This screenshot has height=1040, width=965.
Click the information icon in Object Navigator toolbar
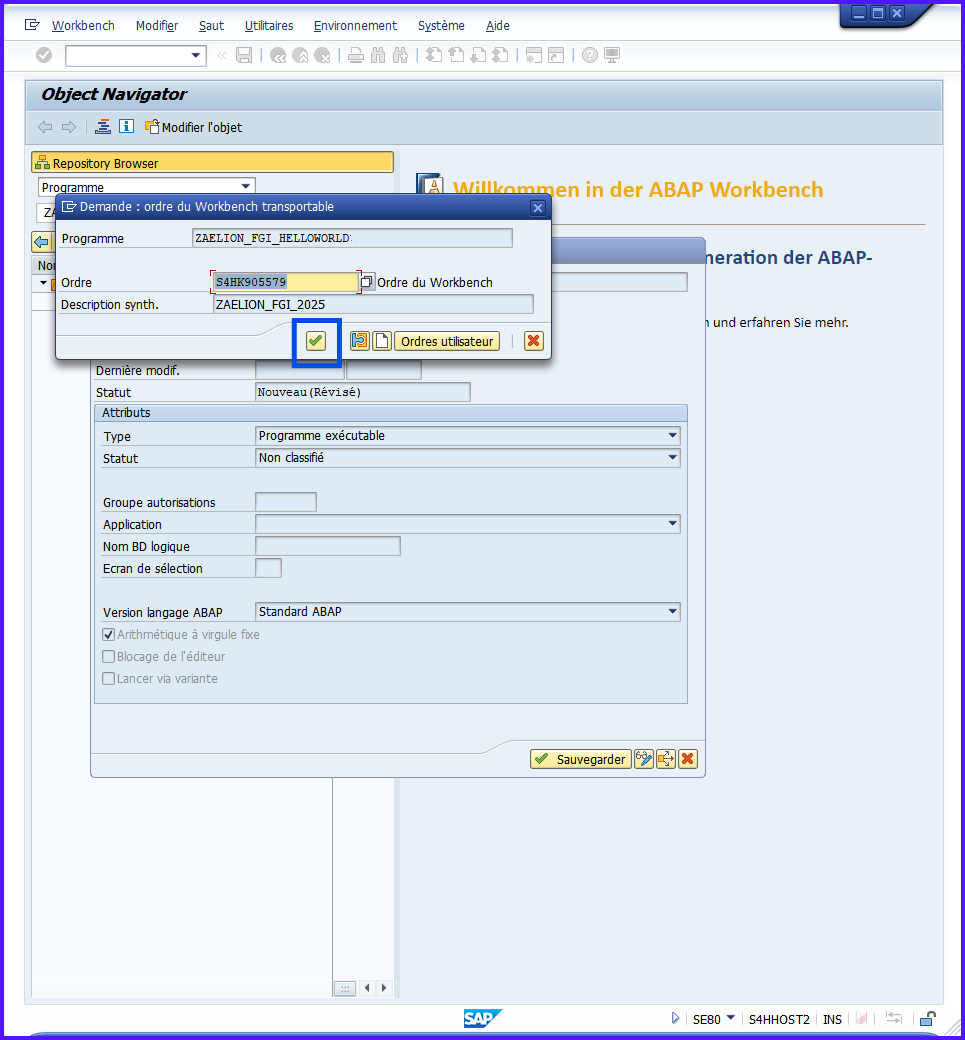pos(126,127)
